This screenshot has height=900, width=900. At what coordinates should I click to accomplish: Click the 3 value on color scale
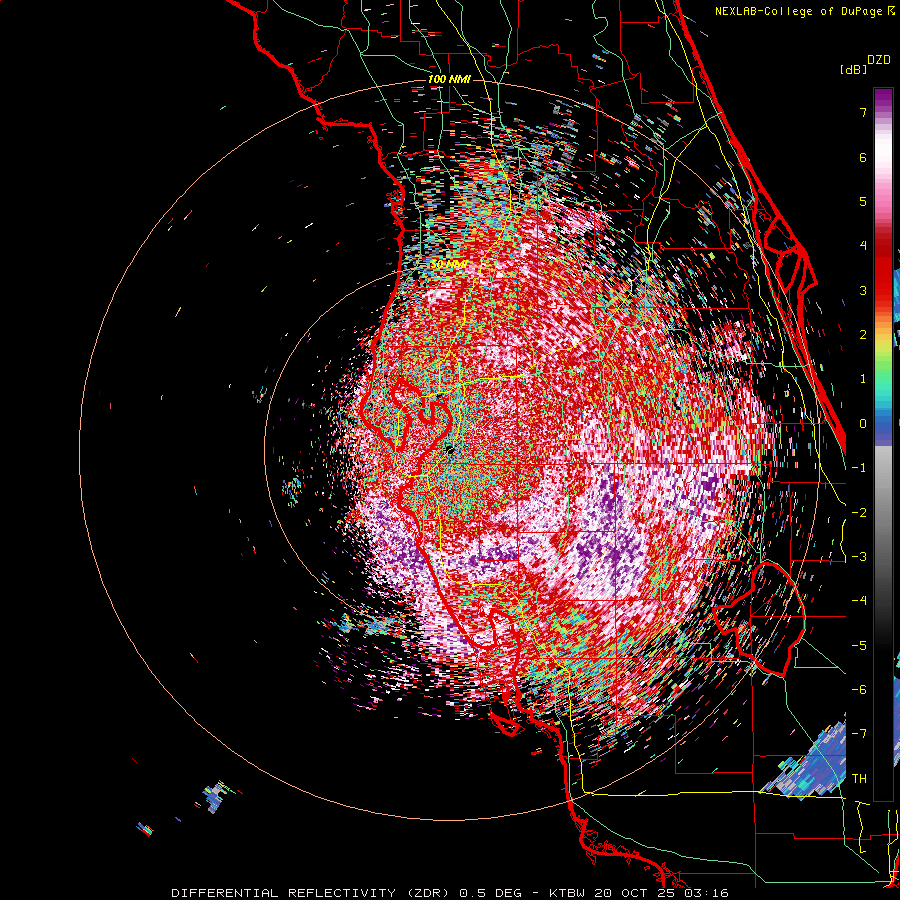click(863, 290)
